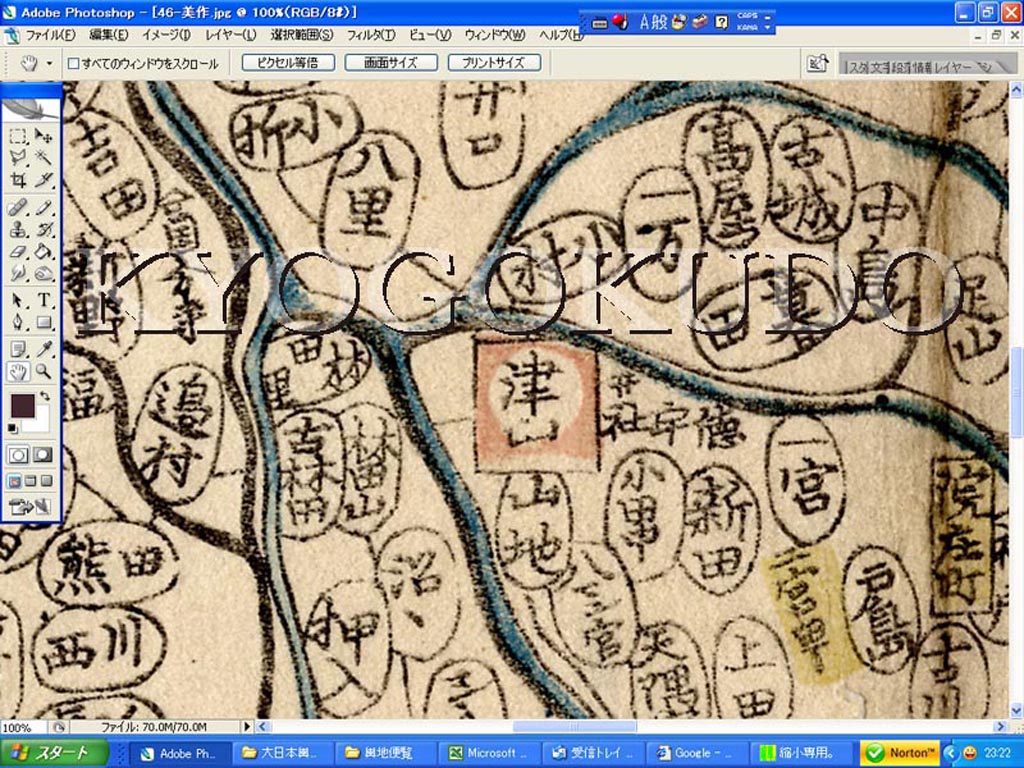Viewport: 1024px width, 768px height.
Task: Activate the Pen tool
Action: point(18,322)
